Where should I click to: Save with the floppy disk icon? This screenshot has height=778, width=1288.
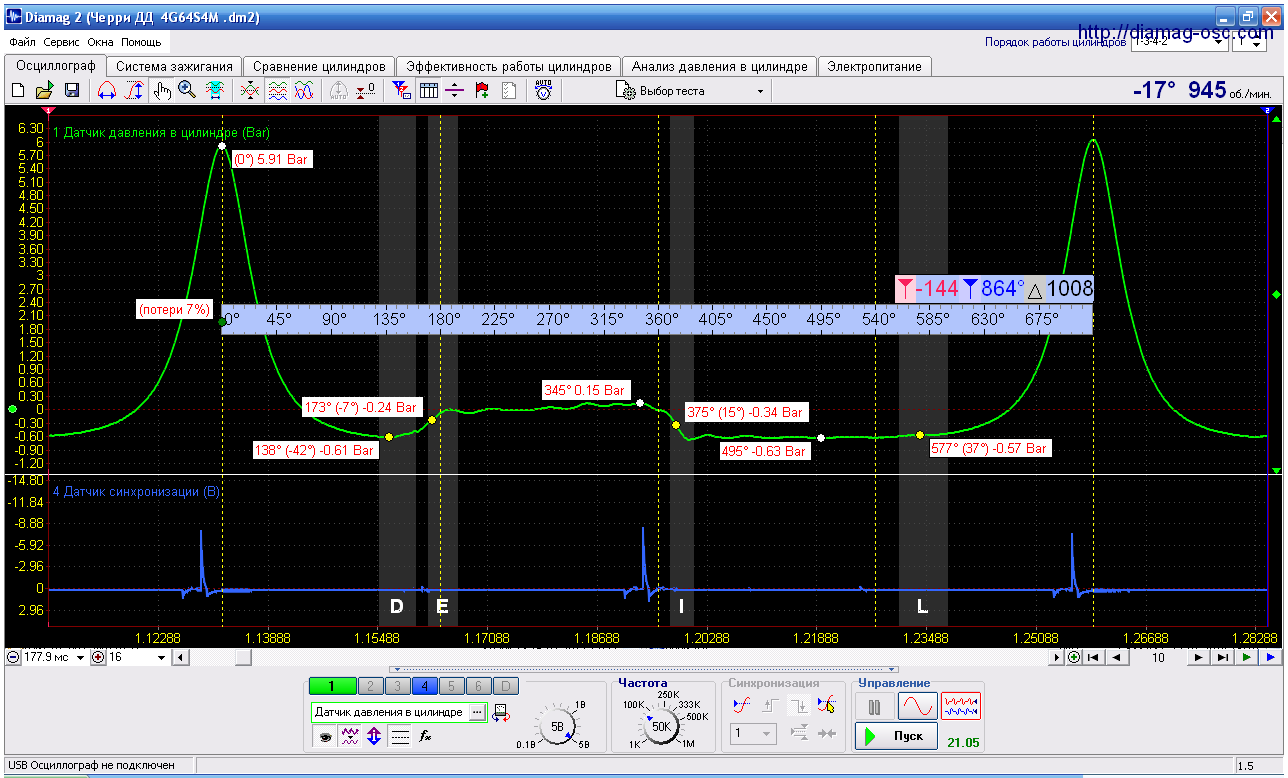click(72, 91)
